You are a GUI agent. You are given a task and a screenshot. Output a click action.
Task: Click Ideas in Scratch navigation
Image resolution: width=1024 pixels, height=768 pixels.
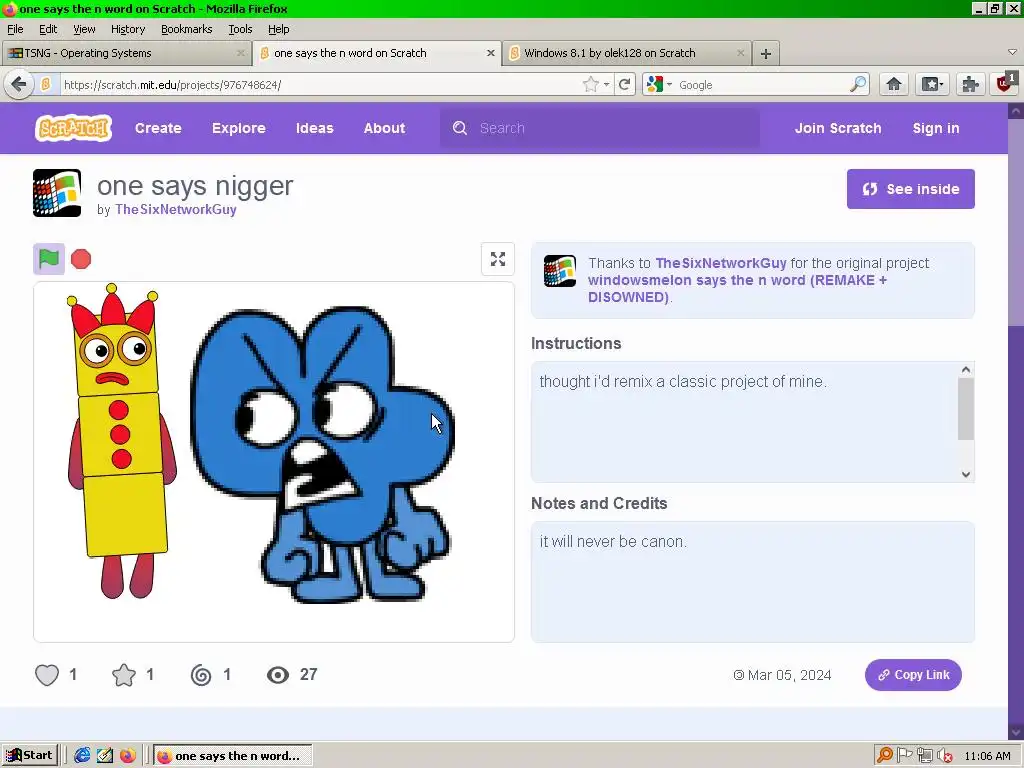(315, 128)
